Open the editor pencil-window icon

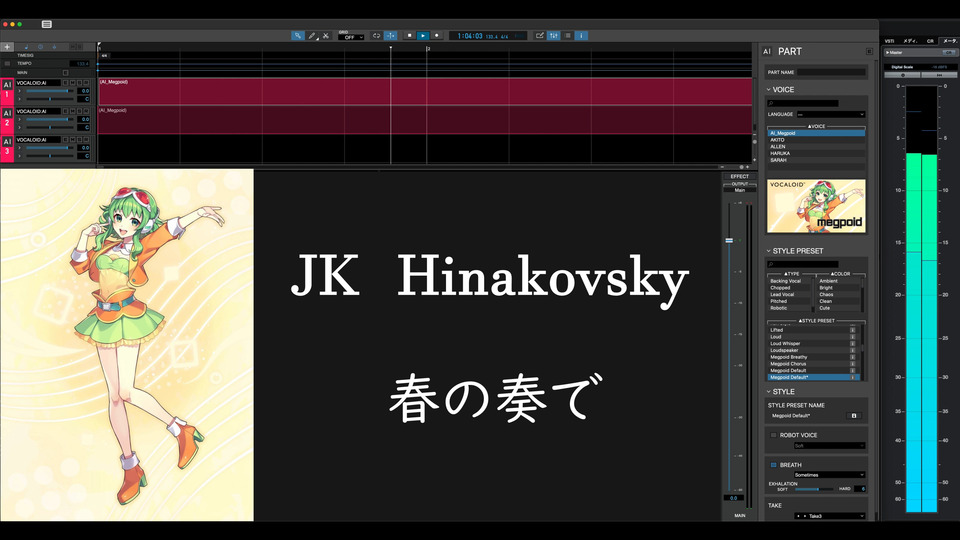(539, 36)
